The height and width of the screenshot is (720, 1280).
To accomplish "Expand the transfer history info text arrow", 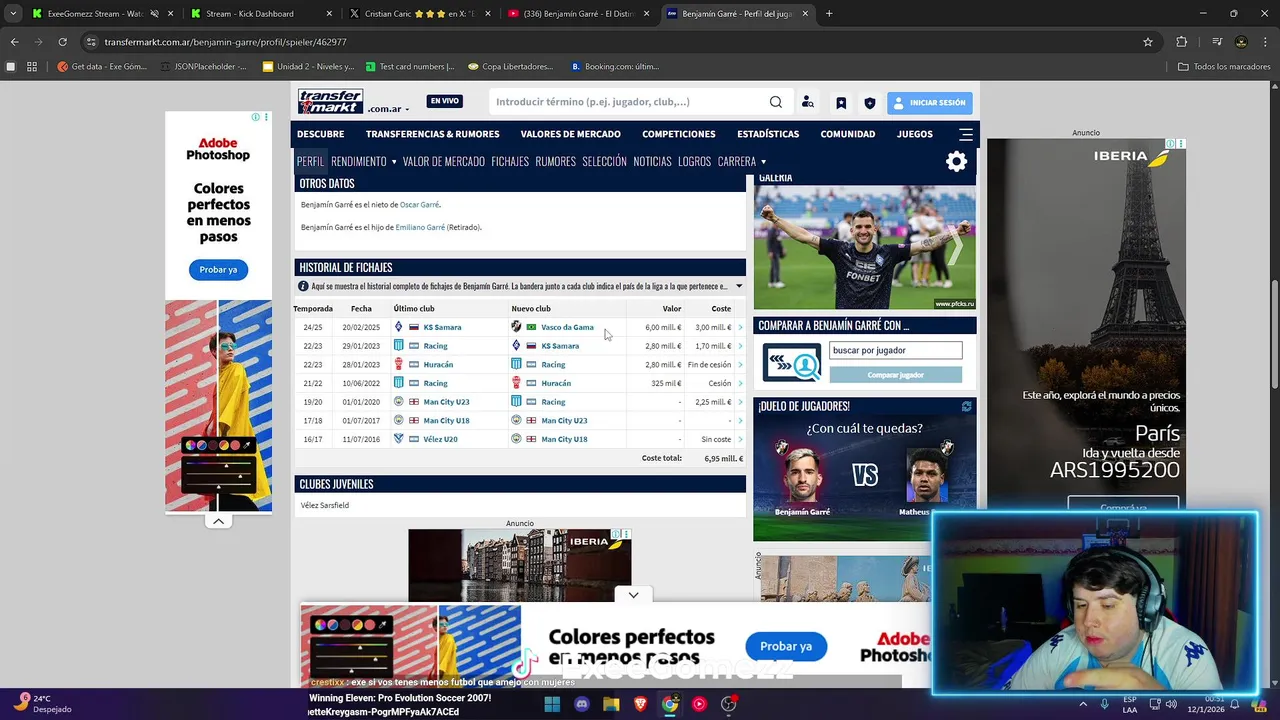I will (739, 286).
